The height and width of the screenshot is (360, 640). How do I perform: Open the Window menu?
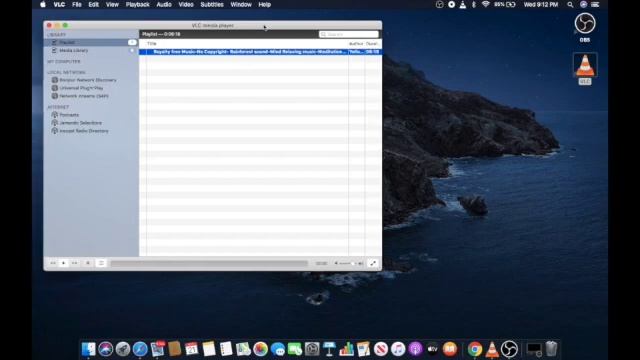[241, 4]
